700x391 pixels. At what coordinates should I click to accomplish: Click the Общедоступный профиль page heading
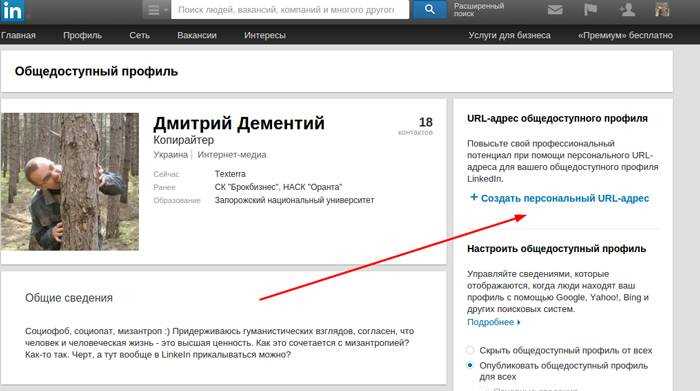96,71
